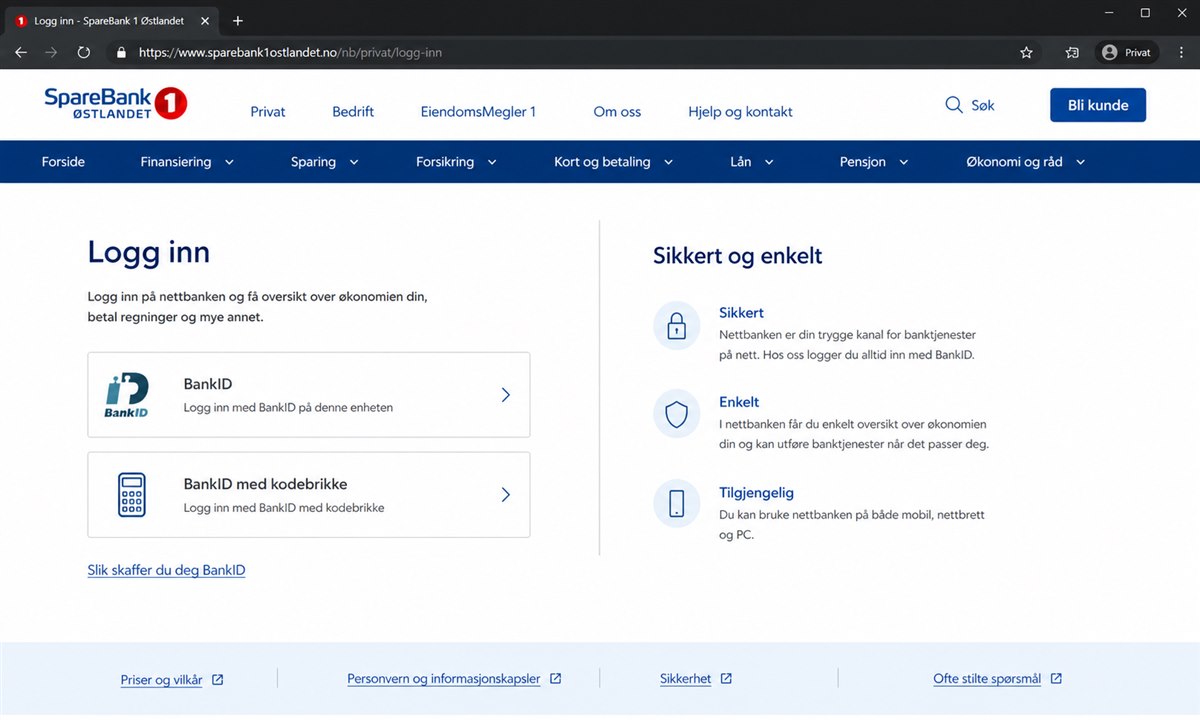Click the Logg inn page heading
1200x720 pixels.
(x=149, y=252)
